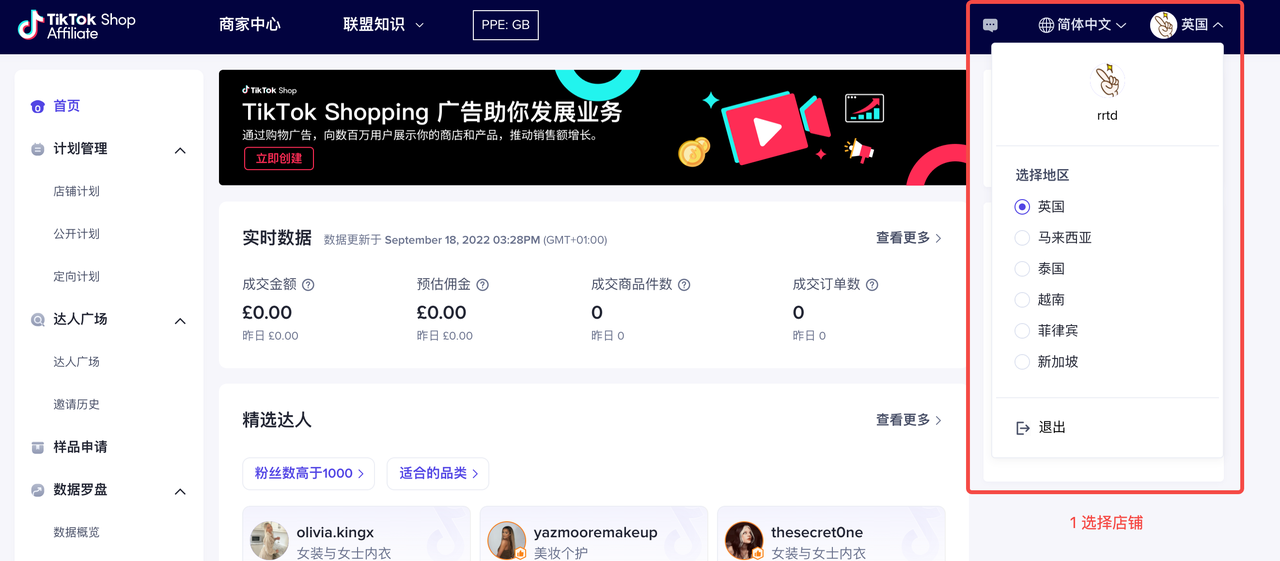Image resolution: width=1280 pixels, height=561 pixels.
Task: Click the 数据罗盘 sidebar section icon
Action: (38, 490)
